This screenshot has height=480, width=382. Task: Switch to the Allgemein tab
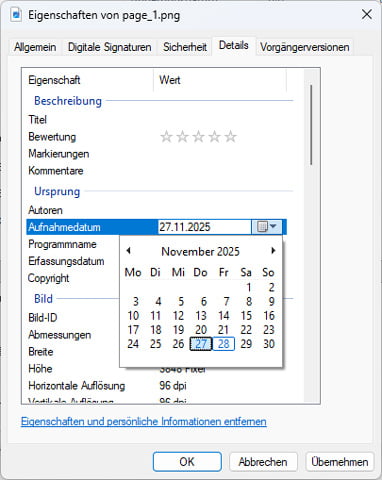(35, 47)
